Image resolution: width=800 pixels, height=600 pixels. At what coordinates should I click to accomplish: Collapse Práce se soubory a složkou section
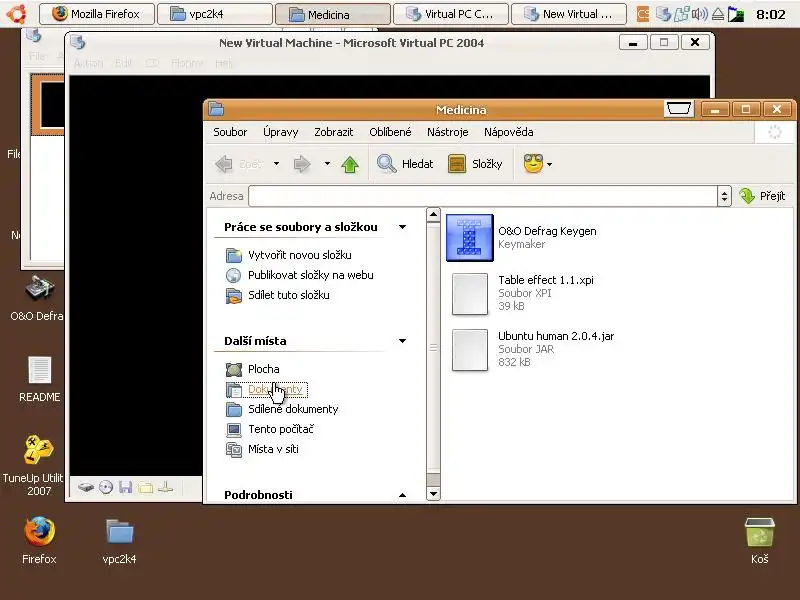[x=403, y=227]
